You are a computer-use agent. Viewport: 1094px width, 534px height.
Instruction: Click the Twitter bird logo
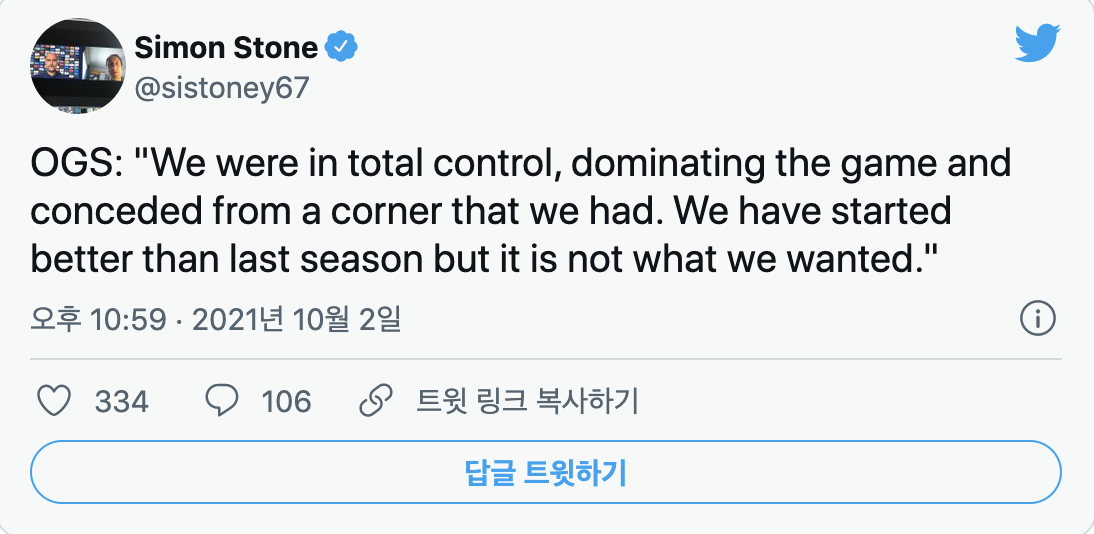tap(1036, 43)
